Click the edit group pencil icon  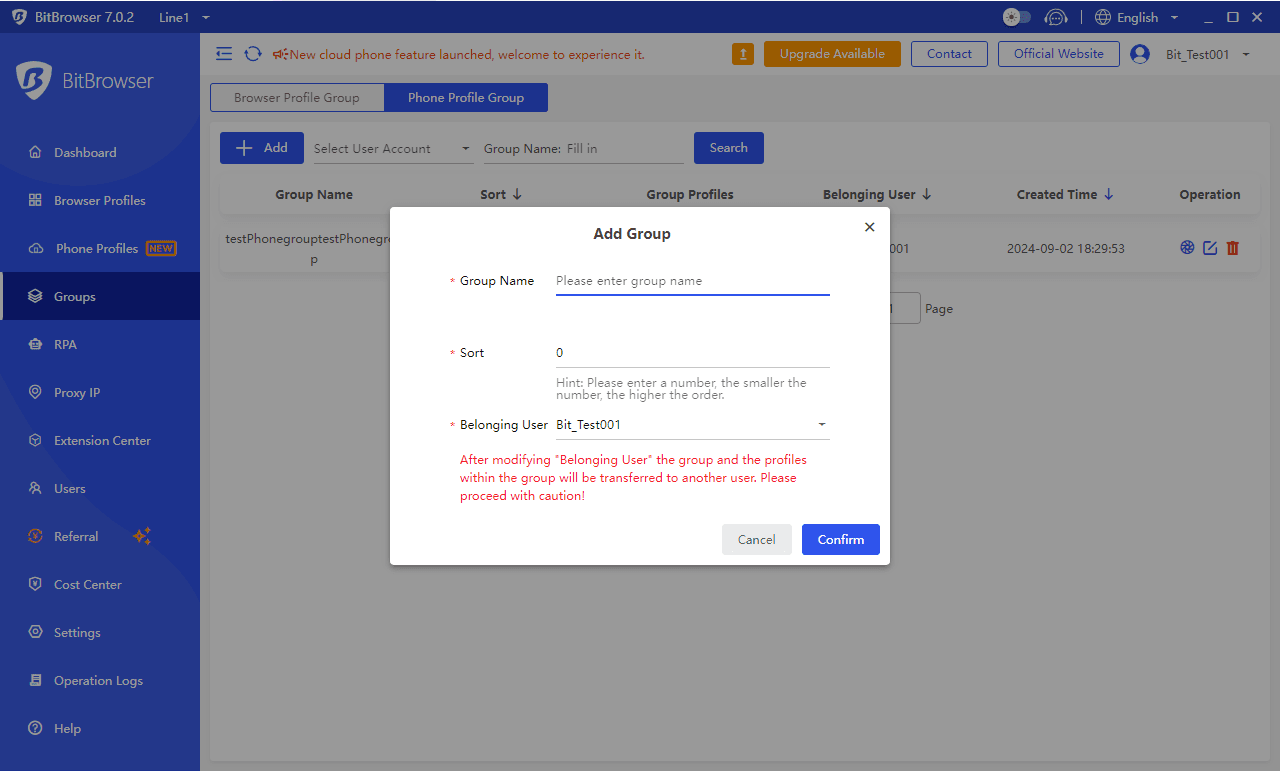click(1210, 248)
